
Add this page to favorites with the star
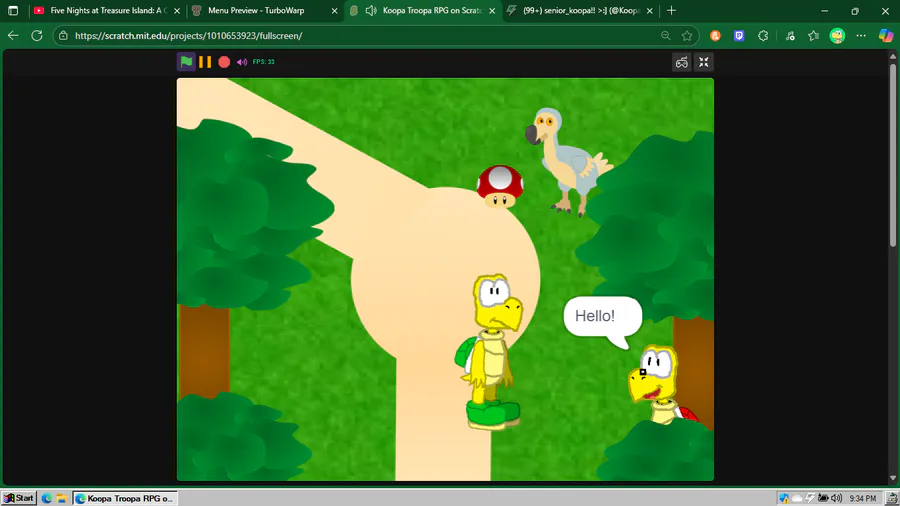(x=687, y=36)
